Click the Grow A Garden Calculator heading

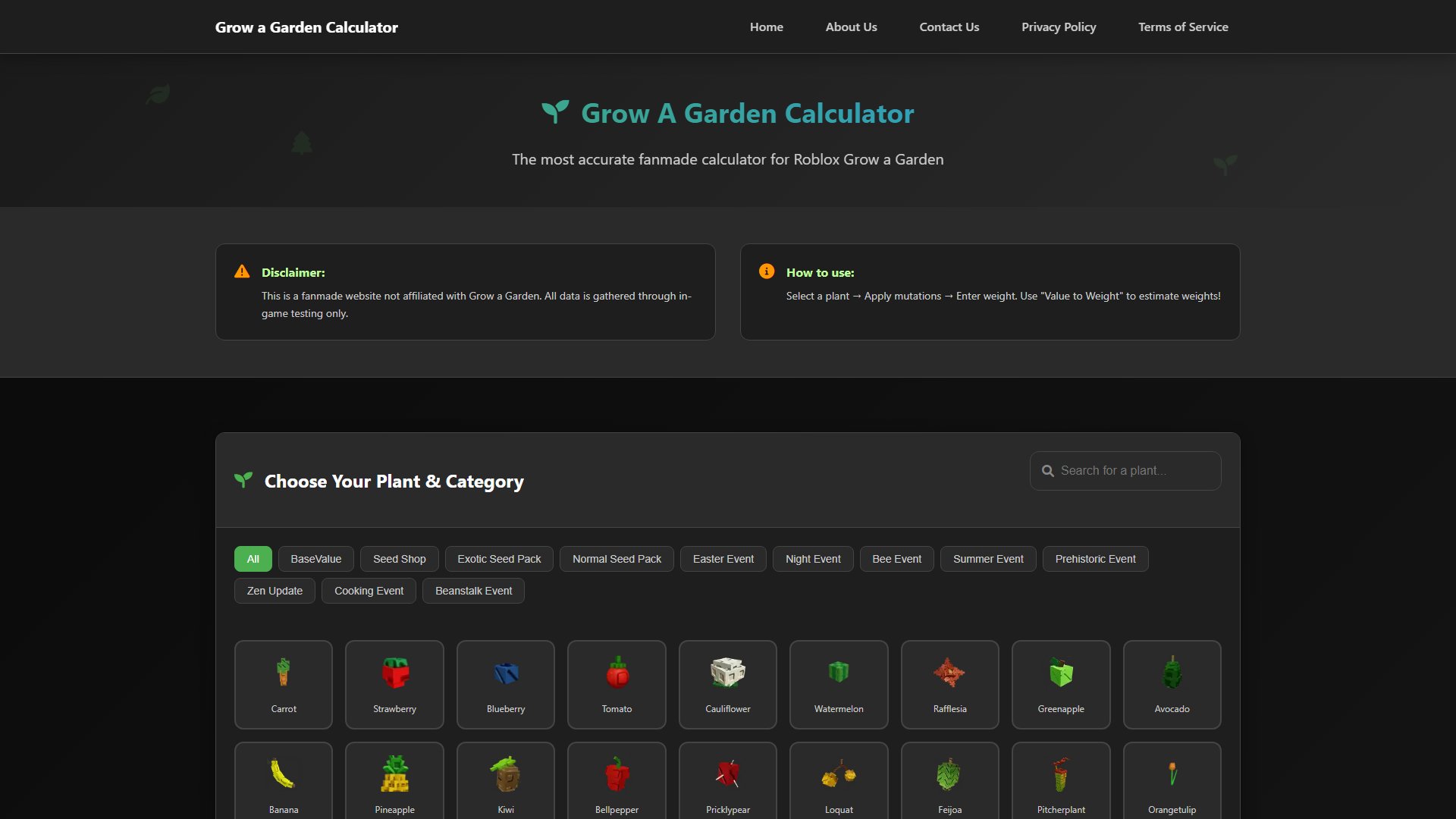click(x=747, y=113)
